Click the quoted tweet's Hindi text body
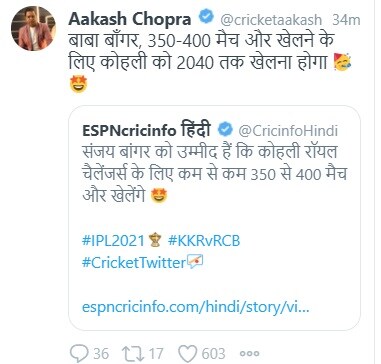Image resolution: width=381 pixels, height=364 pixels. coord(214,174)
